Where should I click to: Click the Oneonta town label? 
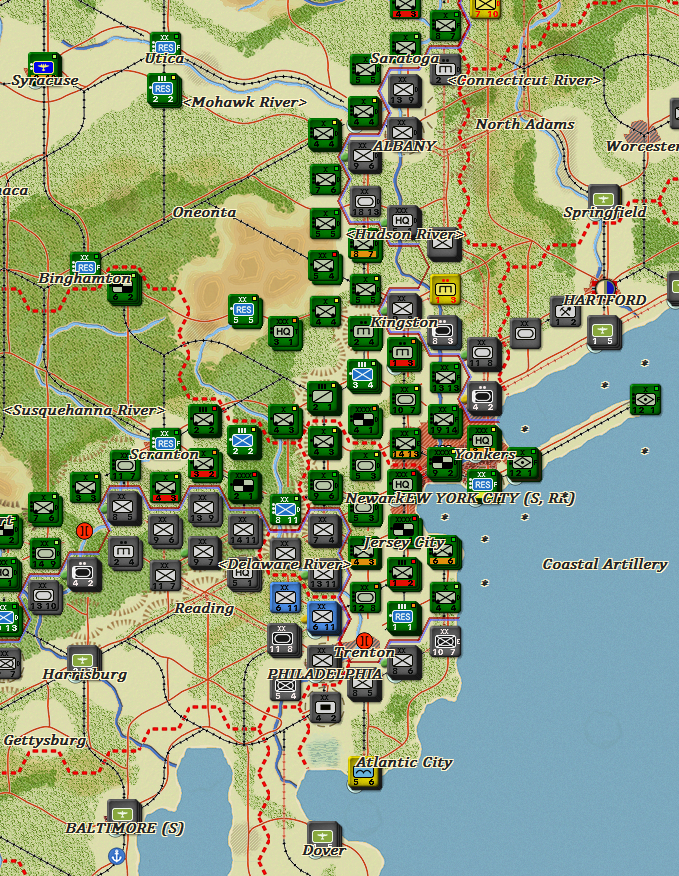(204, 212)
